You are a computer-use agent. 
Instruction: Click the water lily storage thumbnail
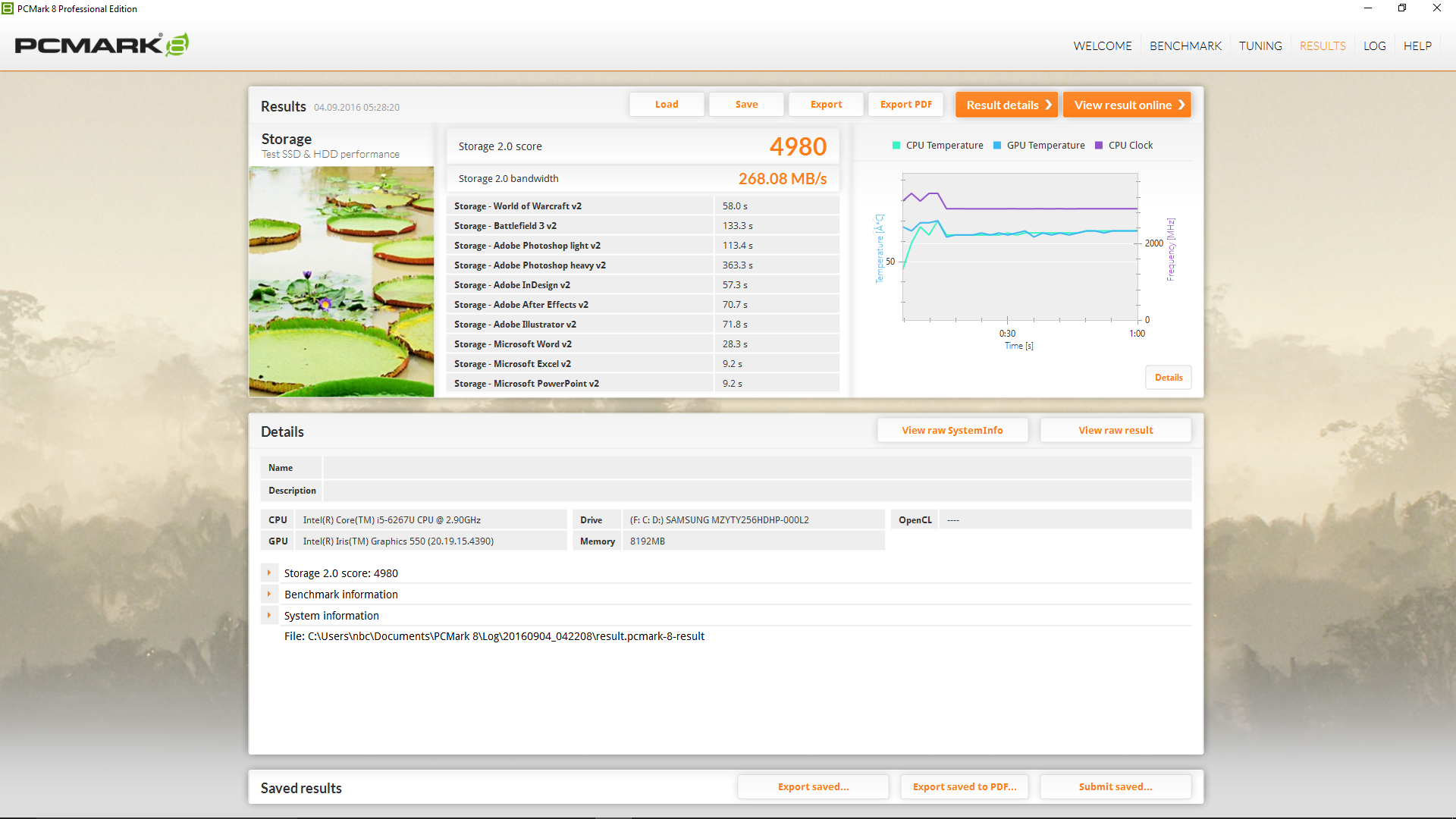(341, 281)
